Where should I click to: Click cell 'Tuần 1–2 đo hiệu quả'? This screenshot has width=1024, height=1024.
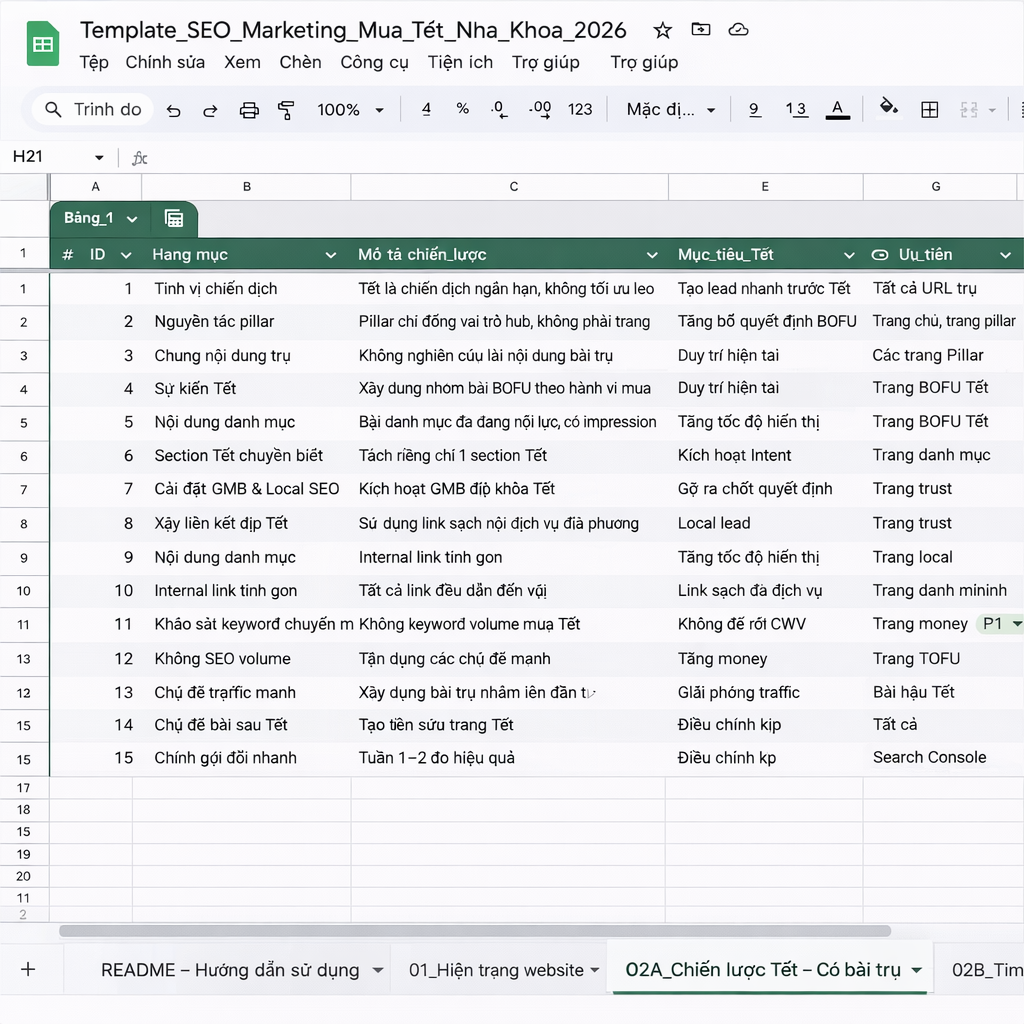[436, 758]
